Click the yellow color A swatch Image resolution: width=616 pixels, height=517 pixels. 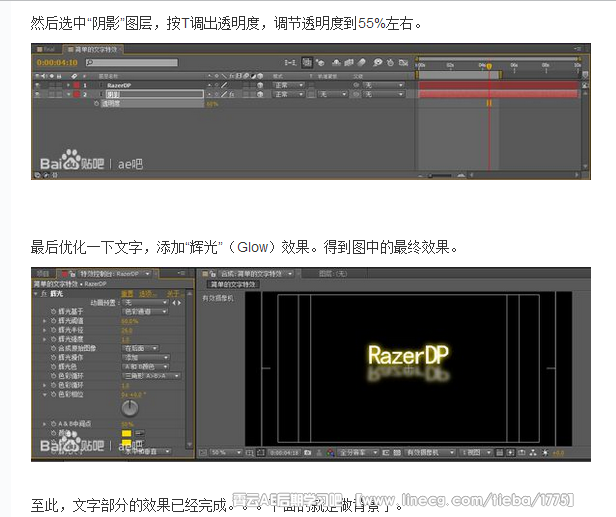tap(126, 433)
